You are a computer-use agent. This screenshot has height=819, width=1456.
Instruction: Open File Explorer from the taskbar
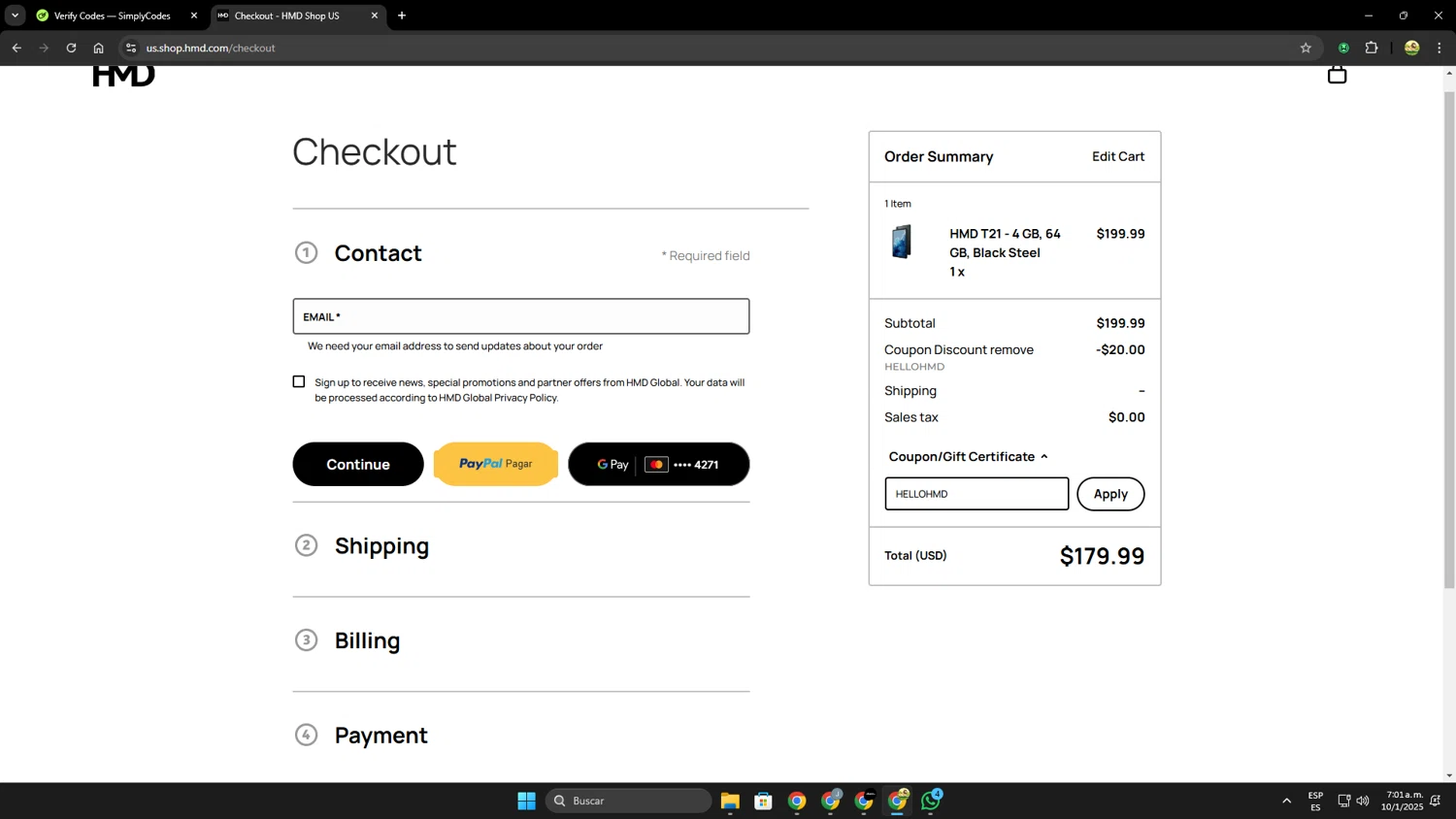point(730,801)
